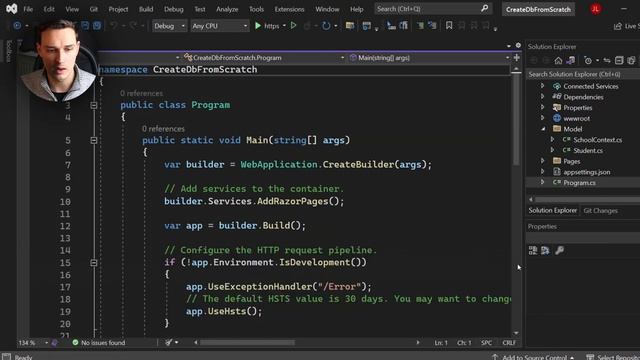
Task: Click the Save All floppy disk icon
Action: click(97, 26)
